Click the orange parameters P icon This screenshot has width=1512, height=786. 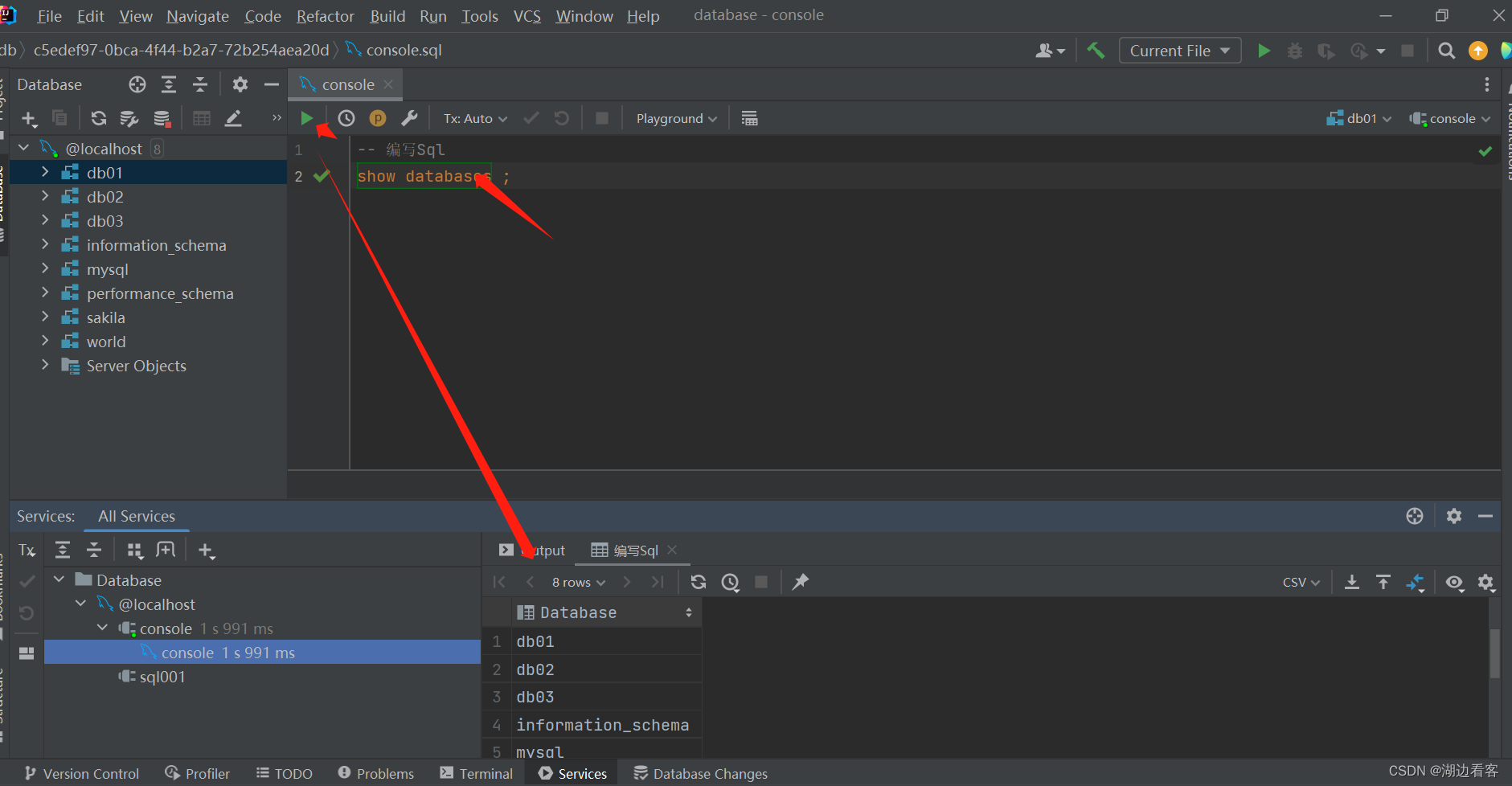(378, 118)
